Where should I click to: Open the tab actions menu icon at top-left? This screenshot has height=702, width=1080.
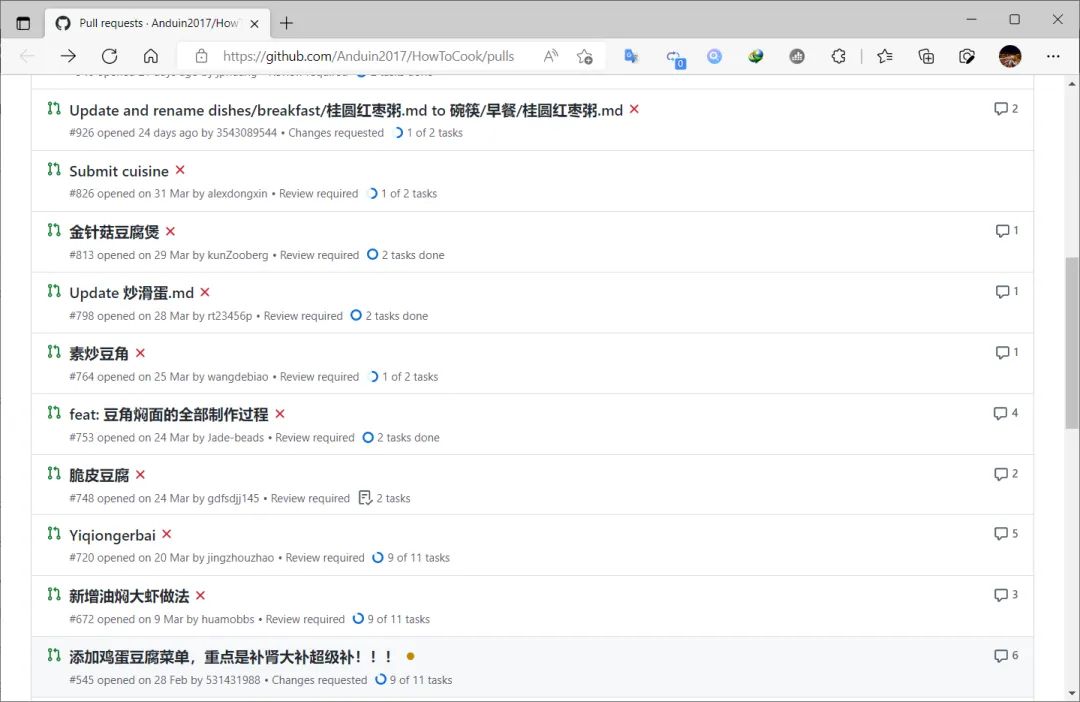(23, 23)
